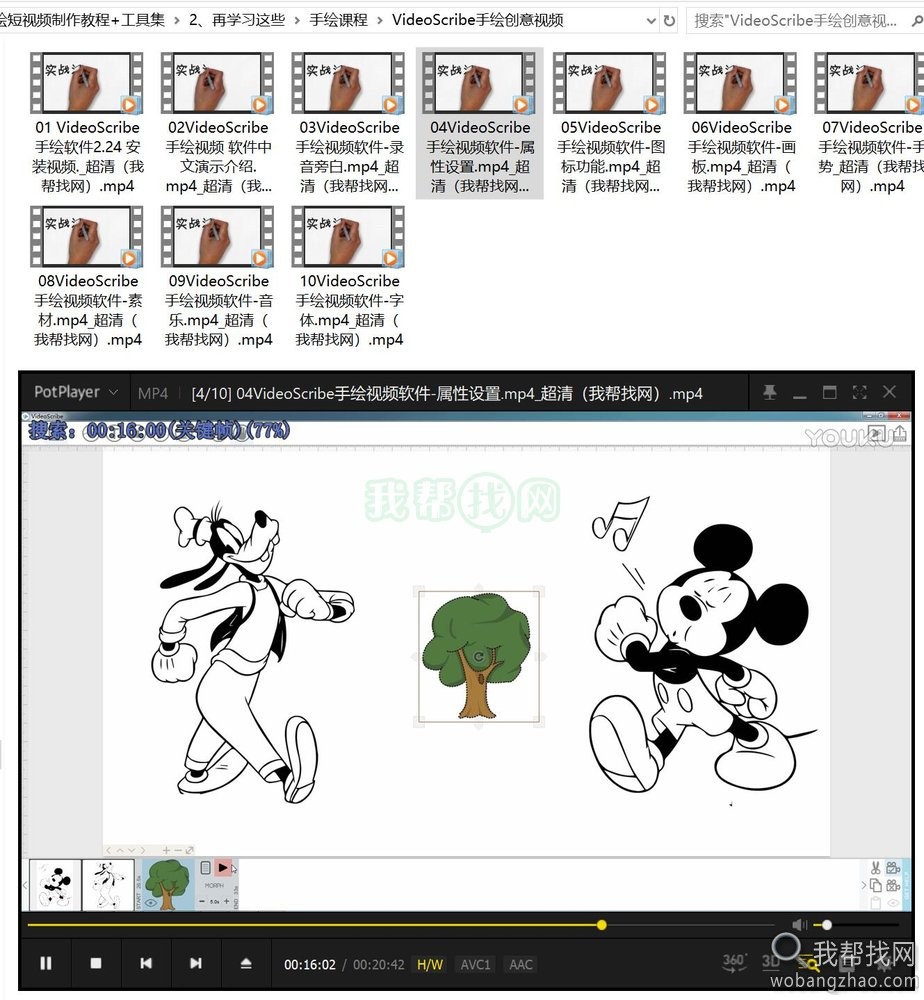Click the current time 00:16:02 display

310,964
